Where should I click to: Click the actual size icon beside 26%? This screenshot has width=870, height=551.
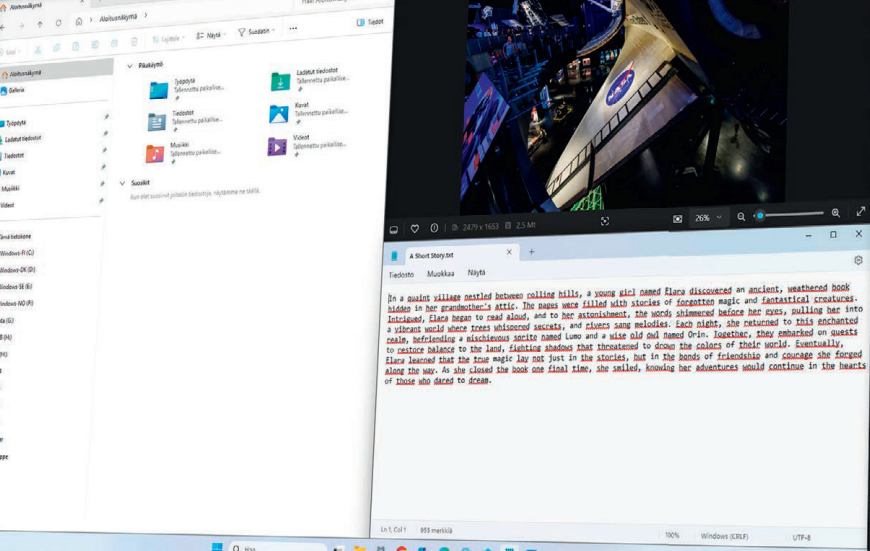pyautogui.click(x=677, y=219)
